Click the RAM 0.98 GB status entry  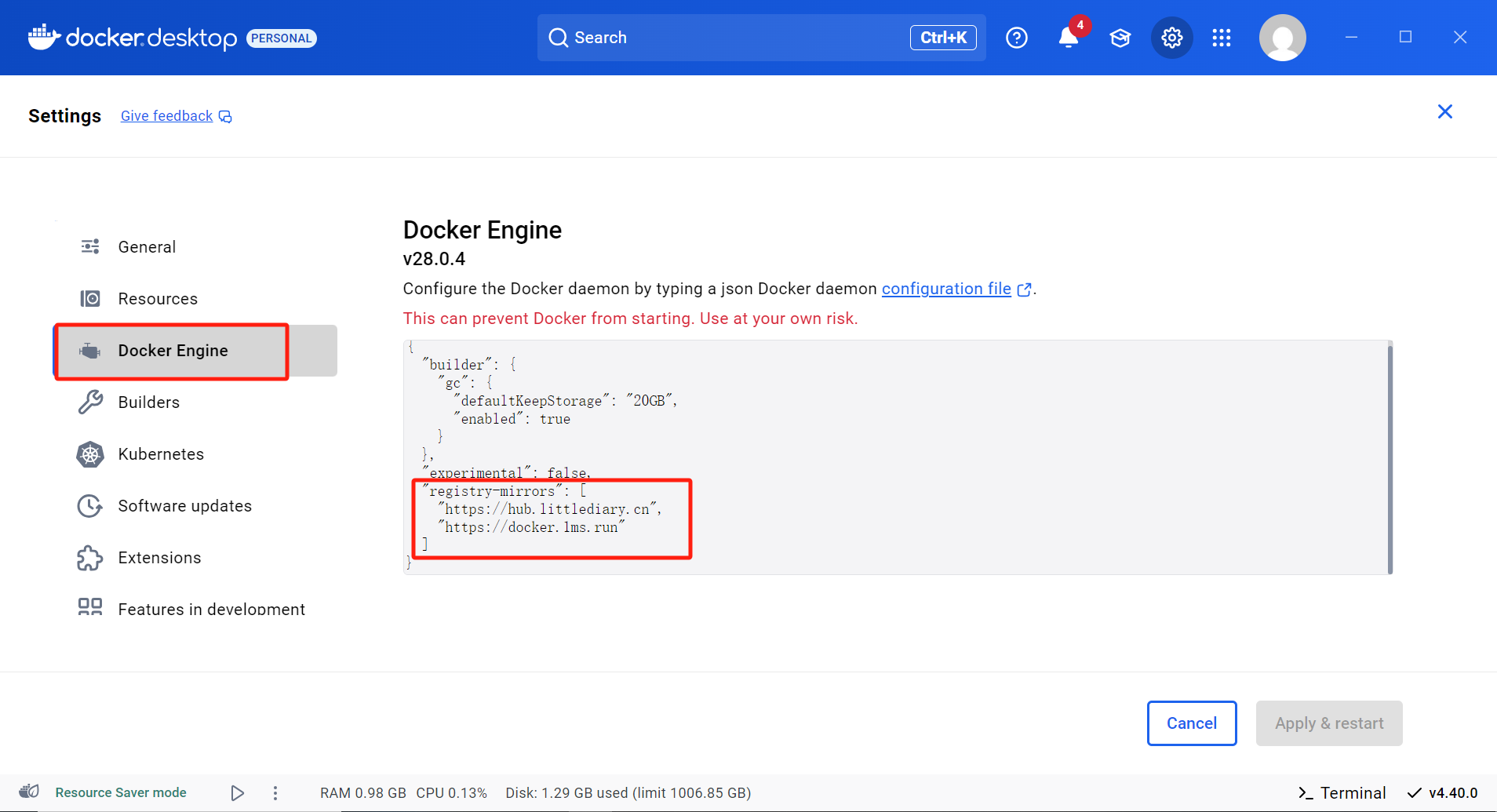362,793
